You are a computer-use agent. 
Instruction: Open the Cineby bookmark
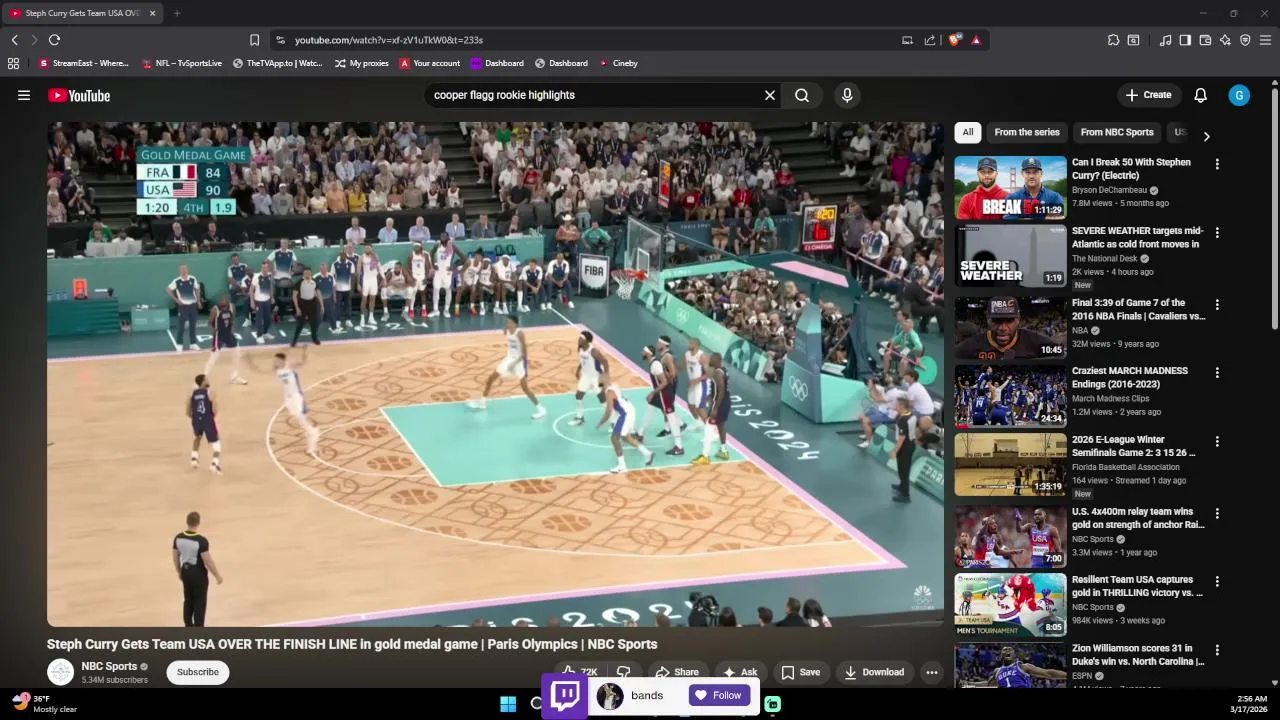click(618, 63)
